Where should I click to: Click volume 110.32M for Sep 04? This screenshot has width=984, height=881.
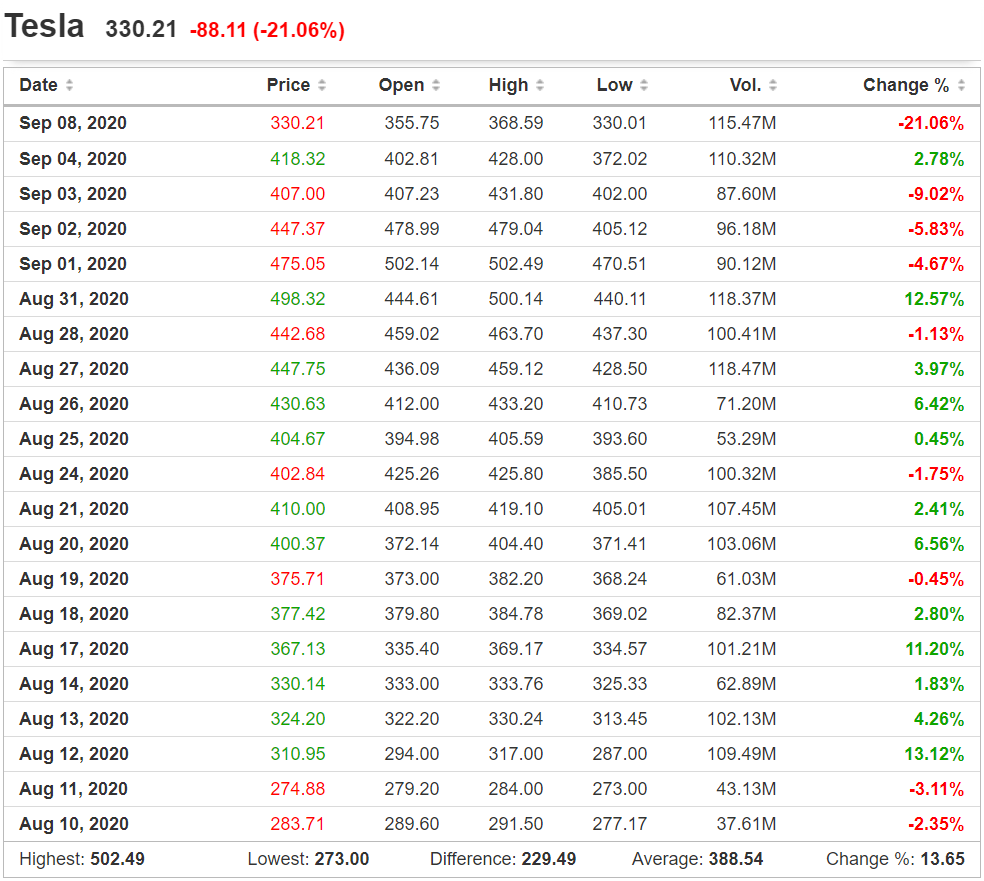[x=742, y=159]
